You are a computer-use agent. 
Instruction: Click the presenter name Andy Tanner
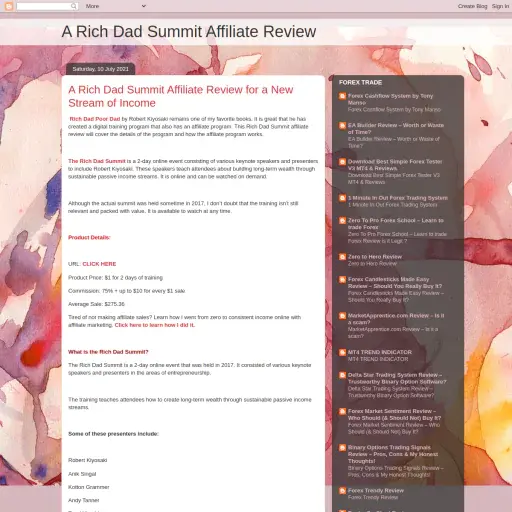pos(84,500)
